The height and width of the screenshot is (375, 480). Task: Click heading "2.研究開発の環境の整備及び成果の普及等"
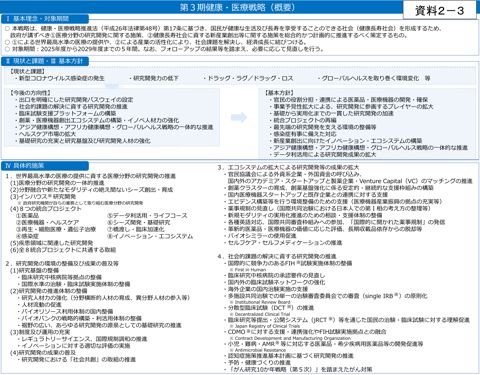coord(62,263)
